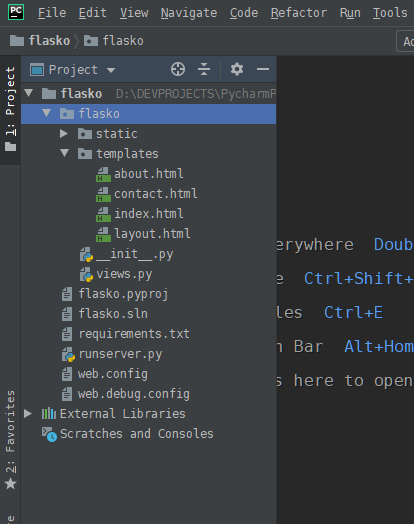Expand External Libraries node
The height and width of the screenshot is (524, 414).
(x=28, y=413)
